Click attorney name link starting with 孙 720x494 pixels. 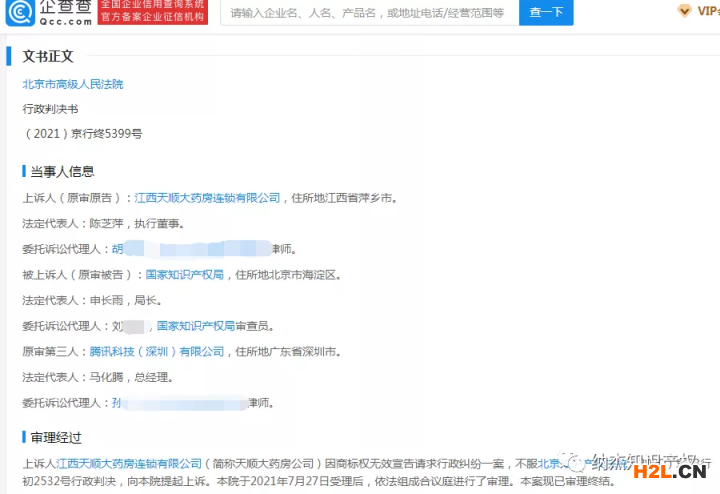pyautogui.click(x=117, y=403)
